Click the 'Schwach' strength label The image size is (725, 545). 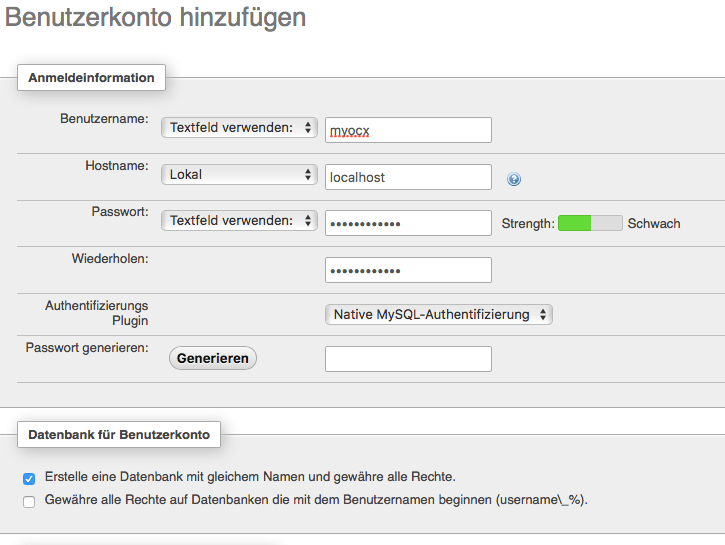click(x=654, y=224)
